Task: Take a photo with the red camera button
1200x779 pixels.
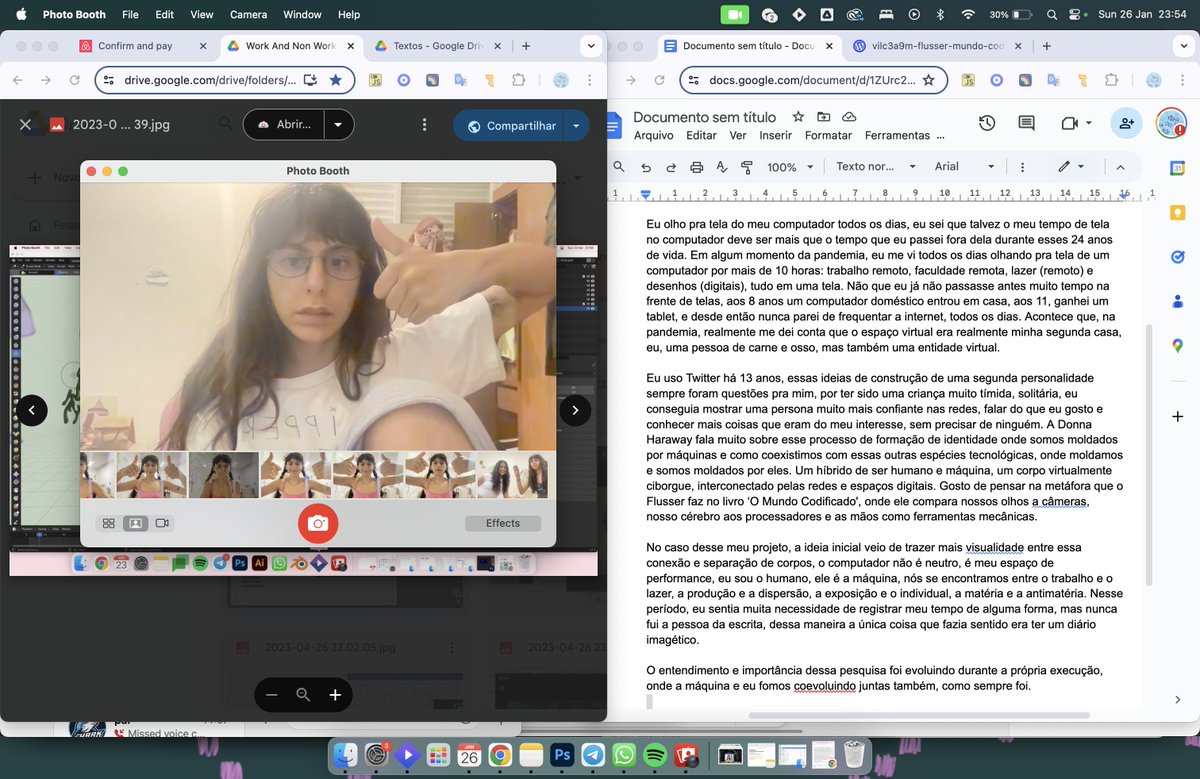Action: 318,523
